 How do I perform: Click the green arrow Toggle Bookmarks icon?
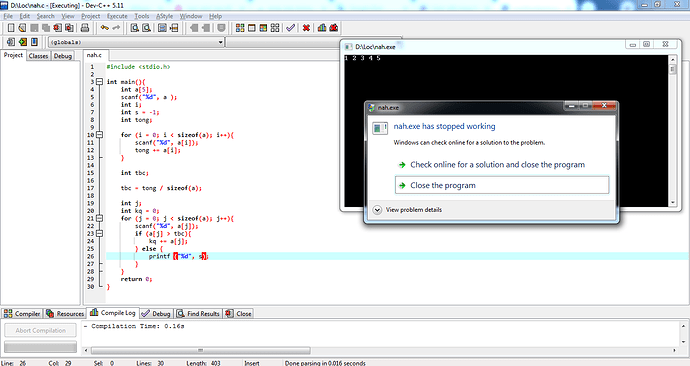coord(22,42)
